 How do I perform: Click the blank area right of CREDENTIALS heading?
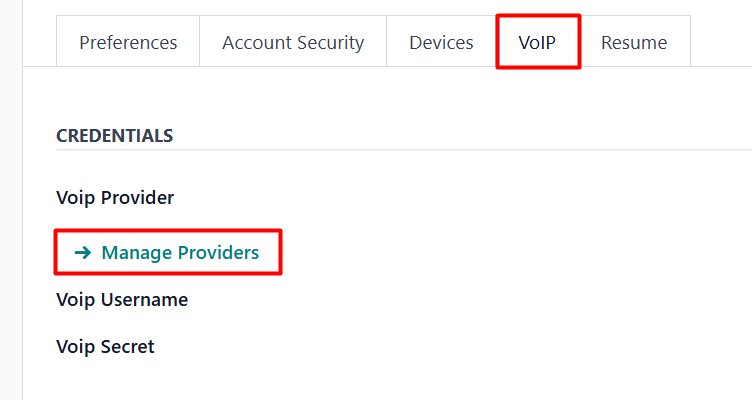450,135
